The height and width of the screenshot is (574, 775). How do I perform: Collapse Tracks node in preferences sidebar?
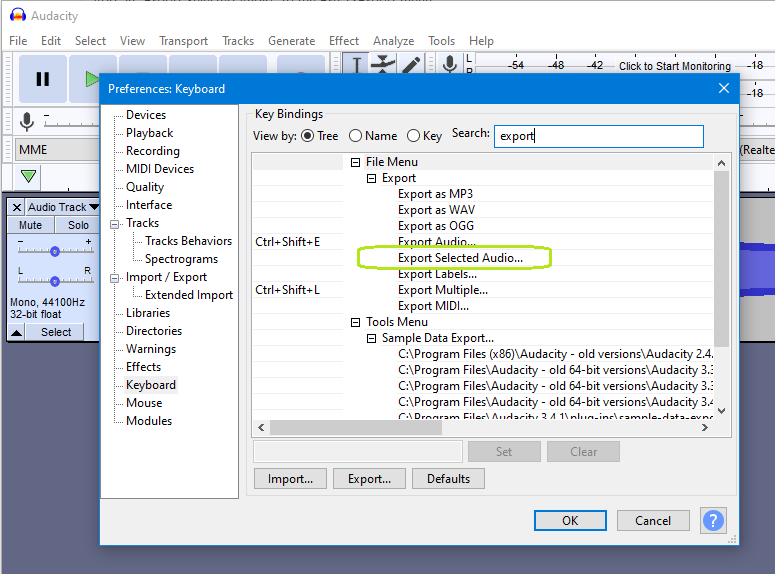point(115,224)
